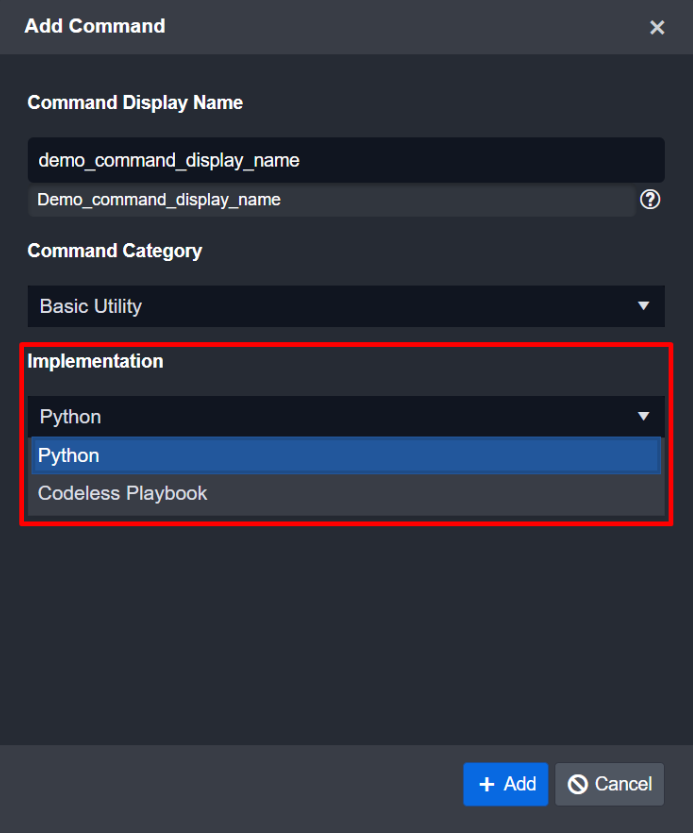Open the Basic Utility category combo box
This screenshot has height=833, width=693.
[x=330, y=306]
